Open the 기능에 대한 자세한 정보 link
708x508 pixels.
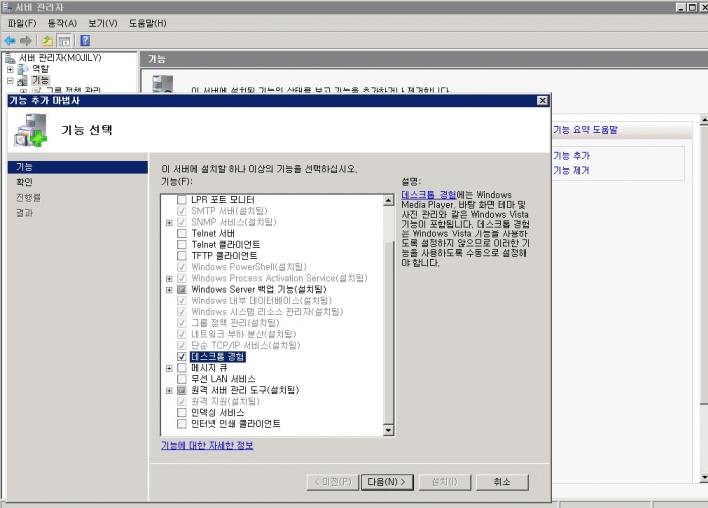[x=207, y=445]
